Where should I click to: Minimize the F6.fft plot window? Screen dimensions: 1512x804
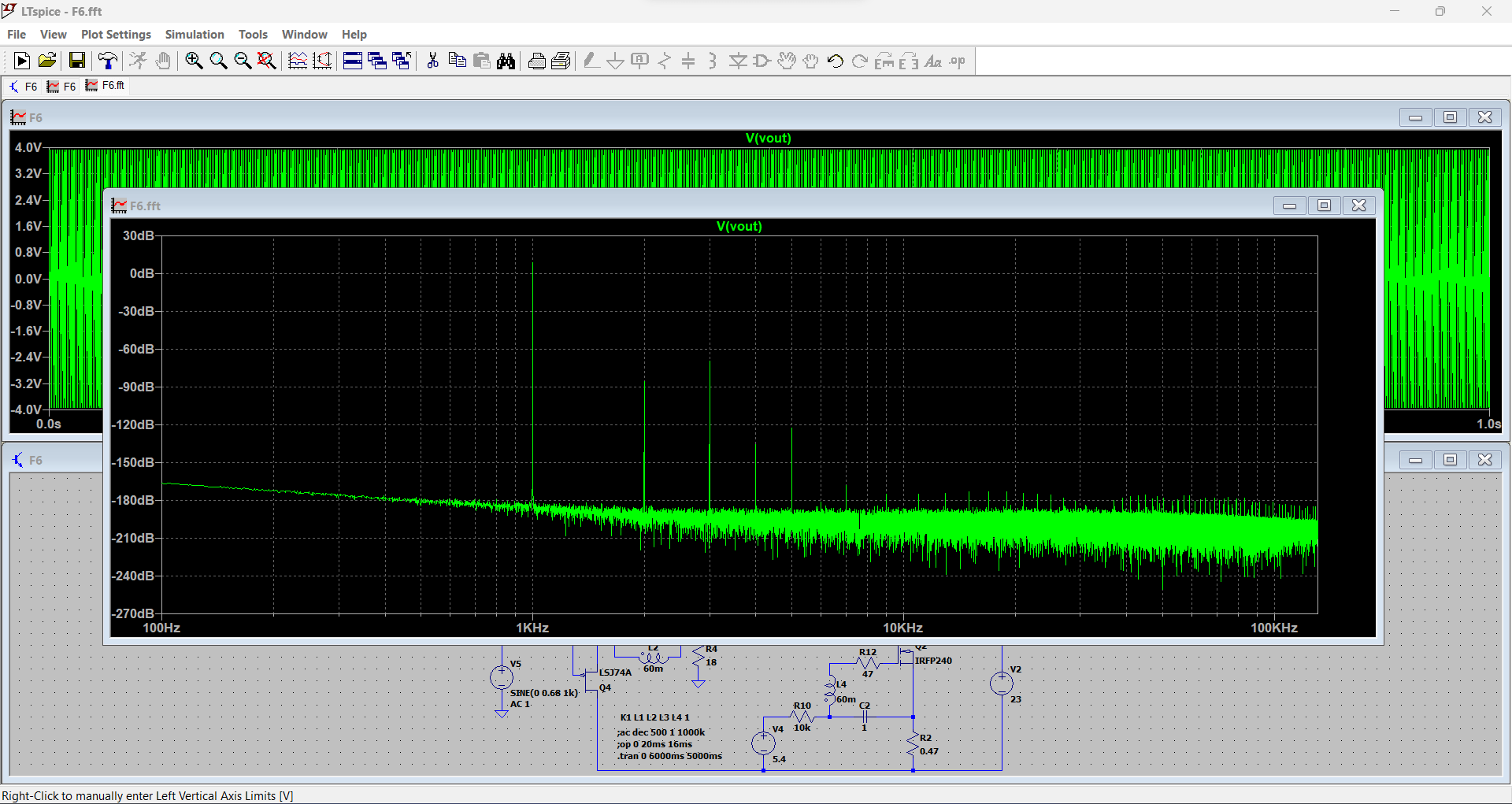coord(1289,206)
